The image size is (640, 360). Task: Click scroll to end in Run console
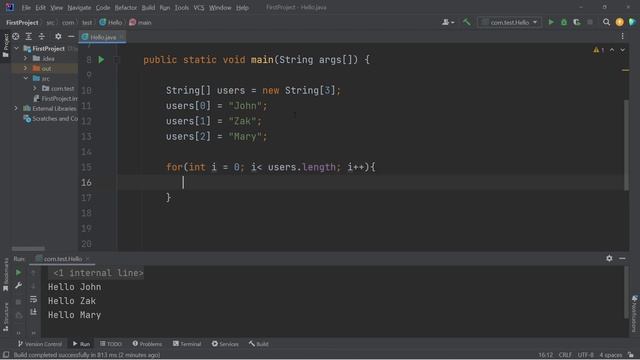pyautogui.click(x=33, y=313)
